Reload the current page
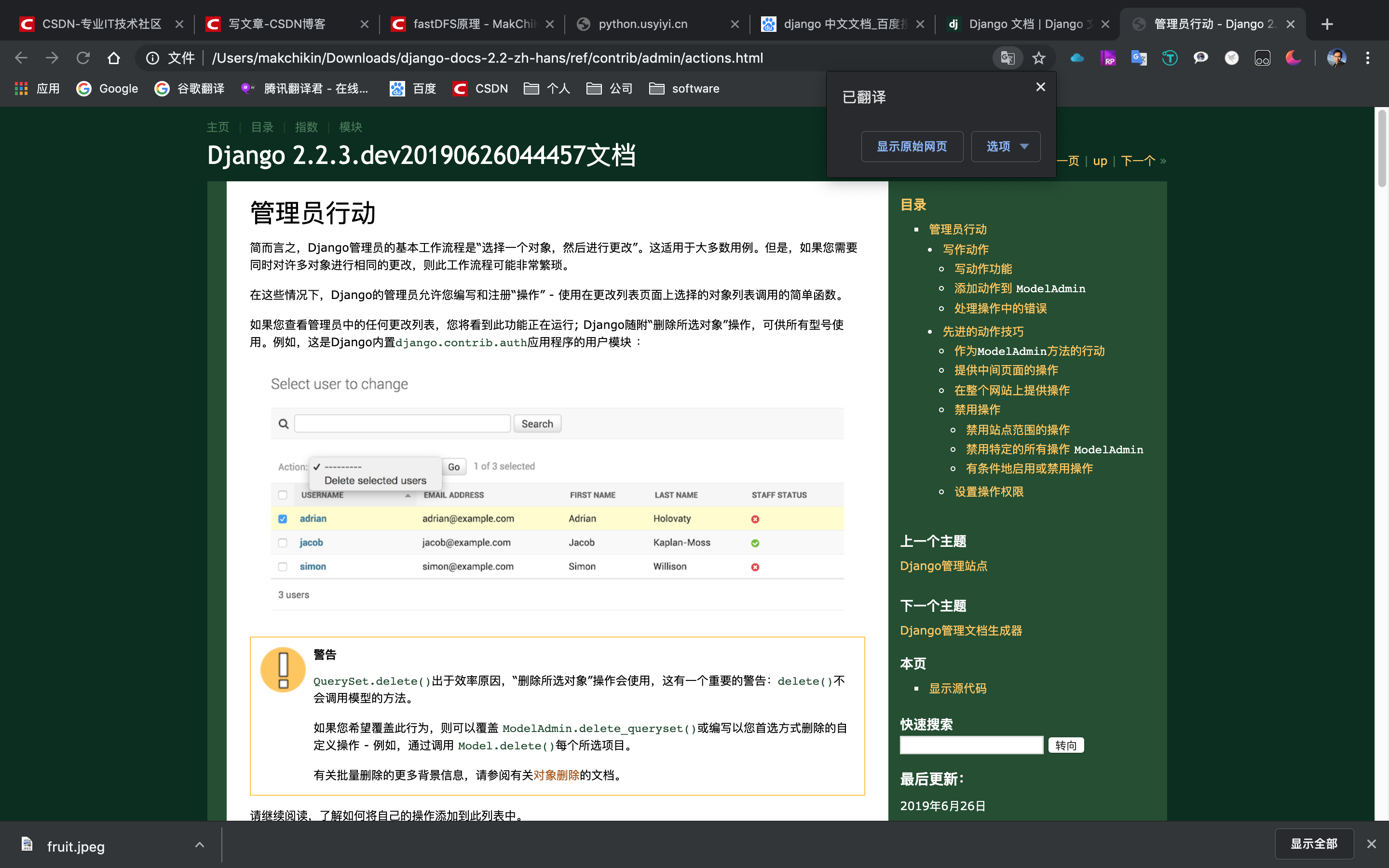The width and height of the screenshot is (1389, 868). [x=83, y=58]
